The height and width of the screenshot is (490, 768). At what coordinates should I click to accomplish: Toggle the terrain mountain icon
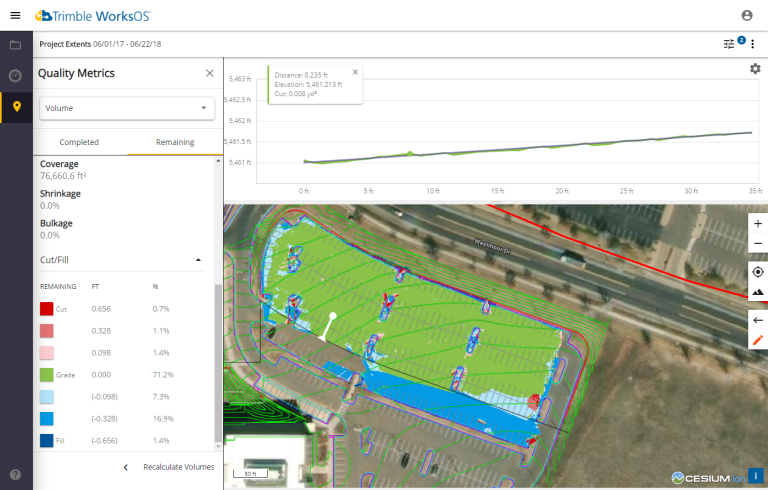[x=757, y=292]
